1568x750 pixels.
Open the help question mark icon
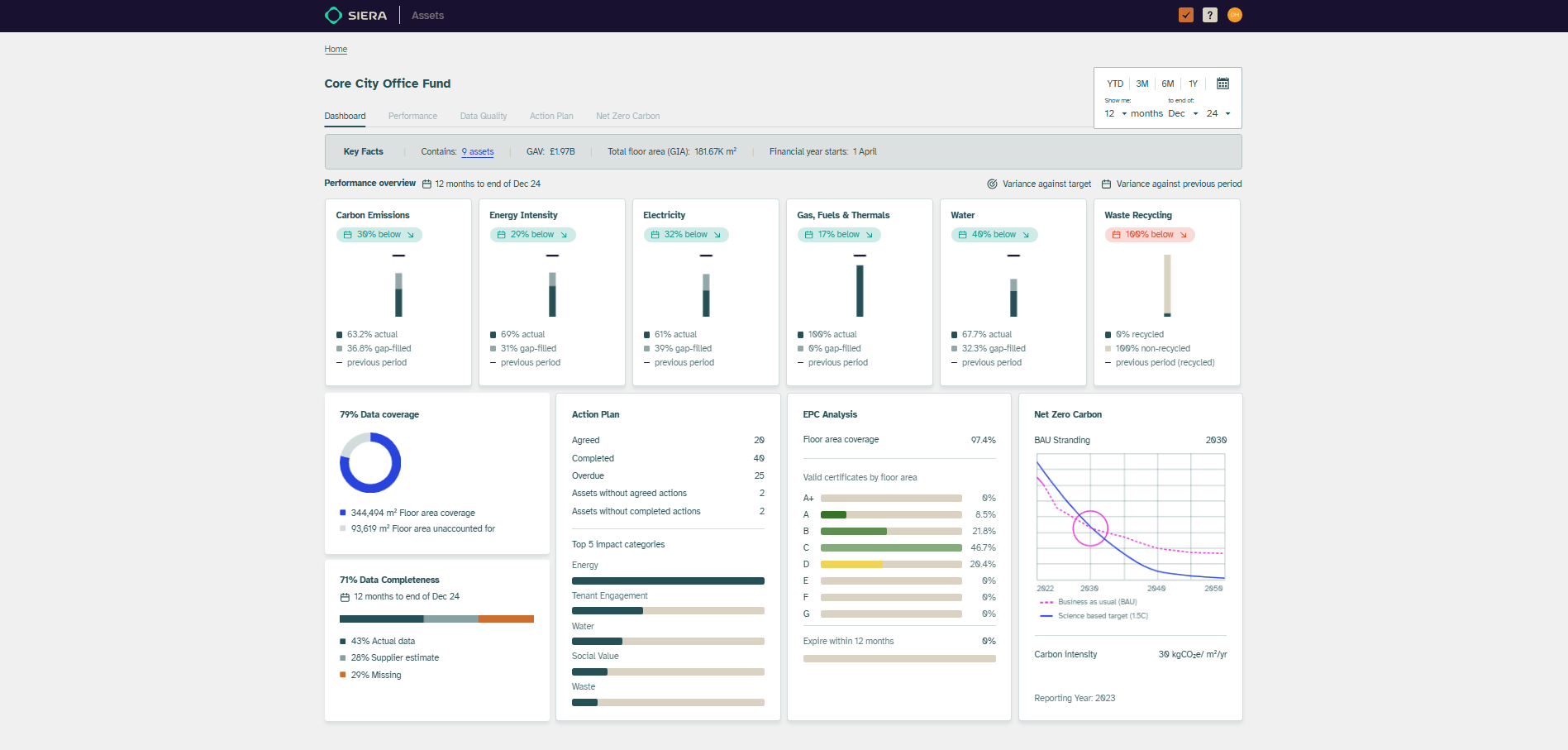tap(1209, 15)
